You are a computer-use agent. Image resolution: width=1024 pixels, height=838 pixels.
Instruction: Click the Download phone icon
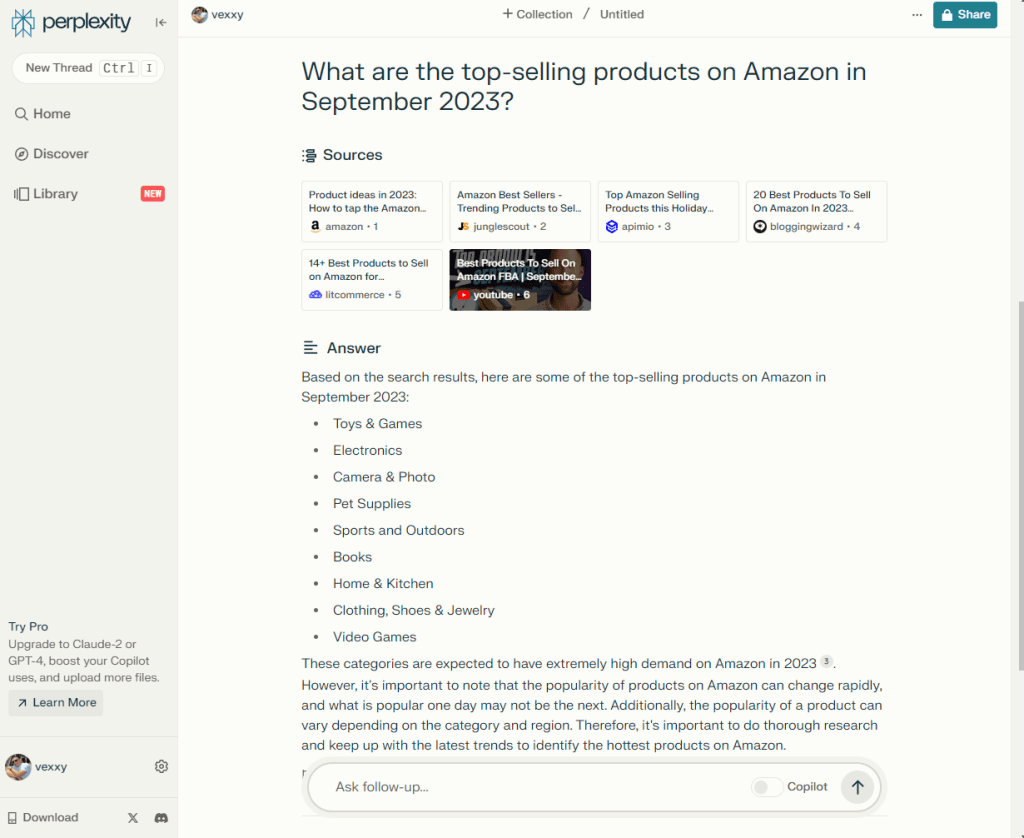point(12,818)
